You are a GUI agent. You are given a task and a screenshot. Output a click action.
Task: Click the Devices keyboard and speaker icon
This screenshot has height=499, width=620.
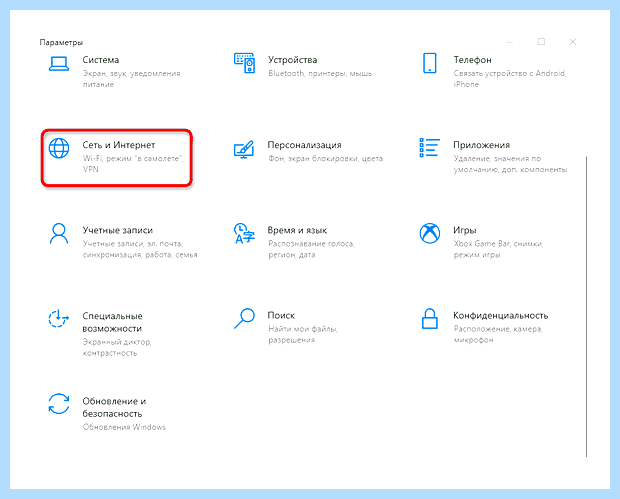pyautogui.click(x=244, y=63)
